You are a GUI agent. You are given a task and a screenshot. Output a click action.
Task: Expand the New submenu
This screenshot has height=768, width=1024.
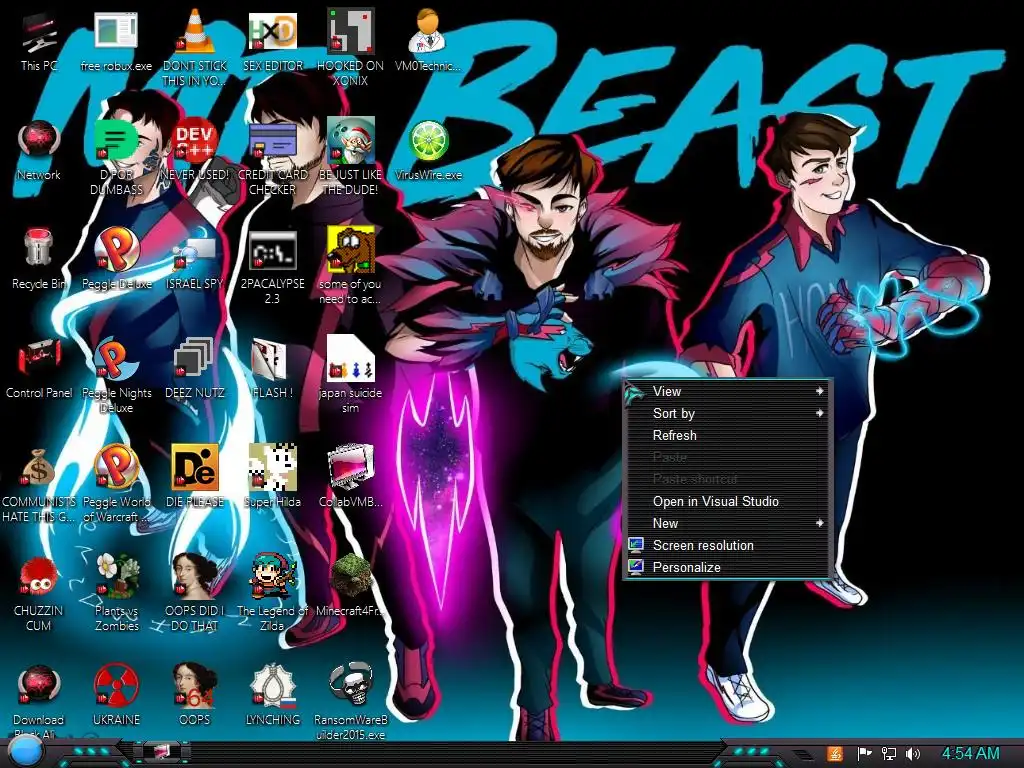pos(727,523)
